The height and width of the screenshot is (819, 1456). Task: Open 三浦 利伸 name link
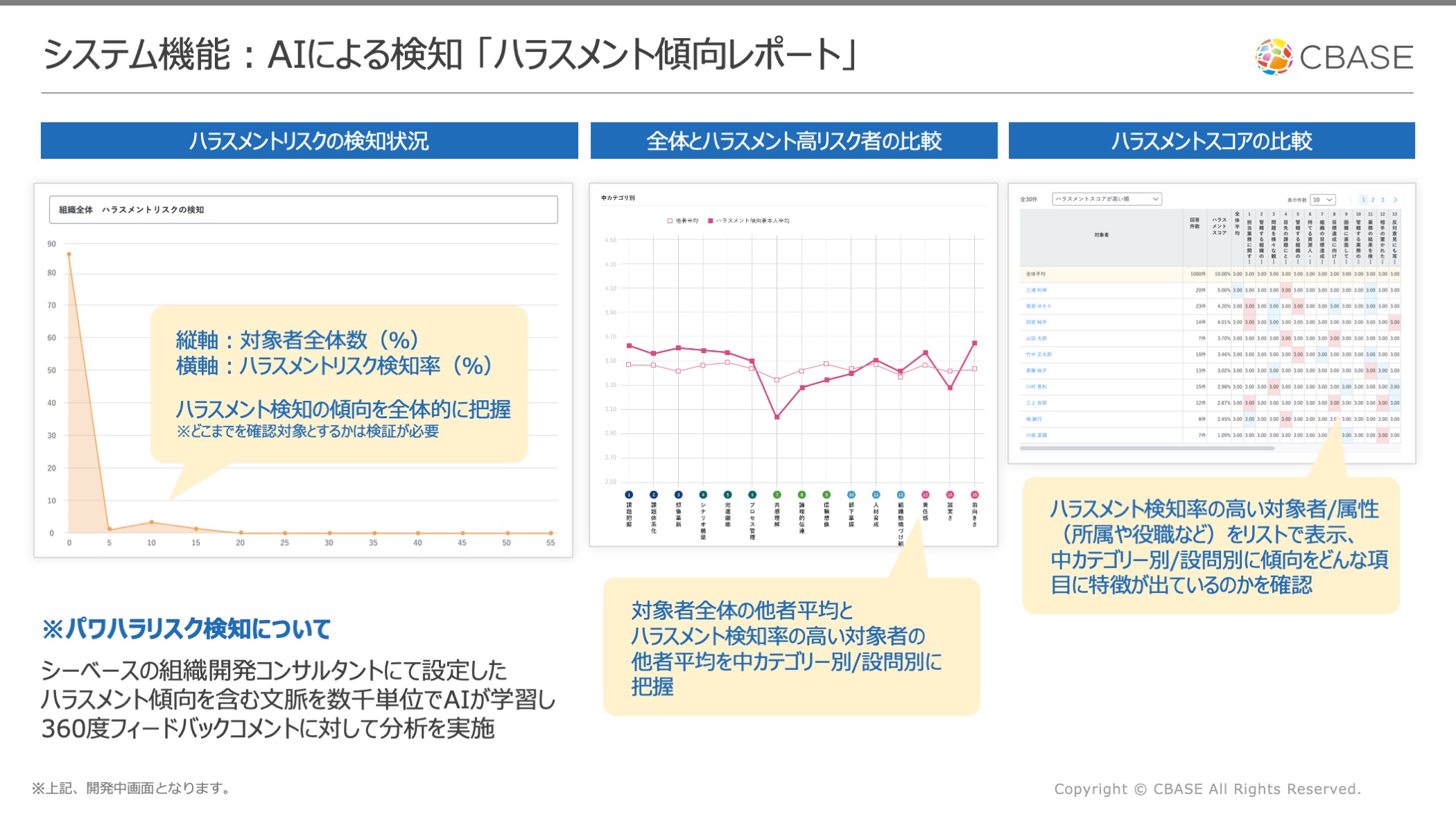(x=1037, y=290)
